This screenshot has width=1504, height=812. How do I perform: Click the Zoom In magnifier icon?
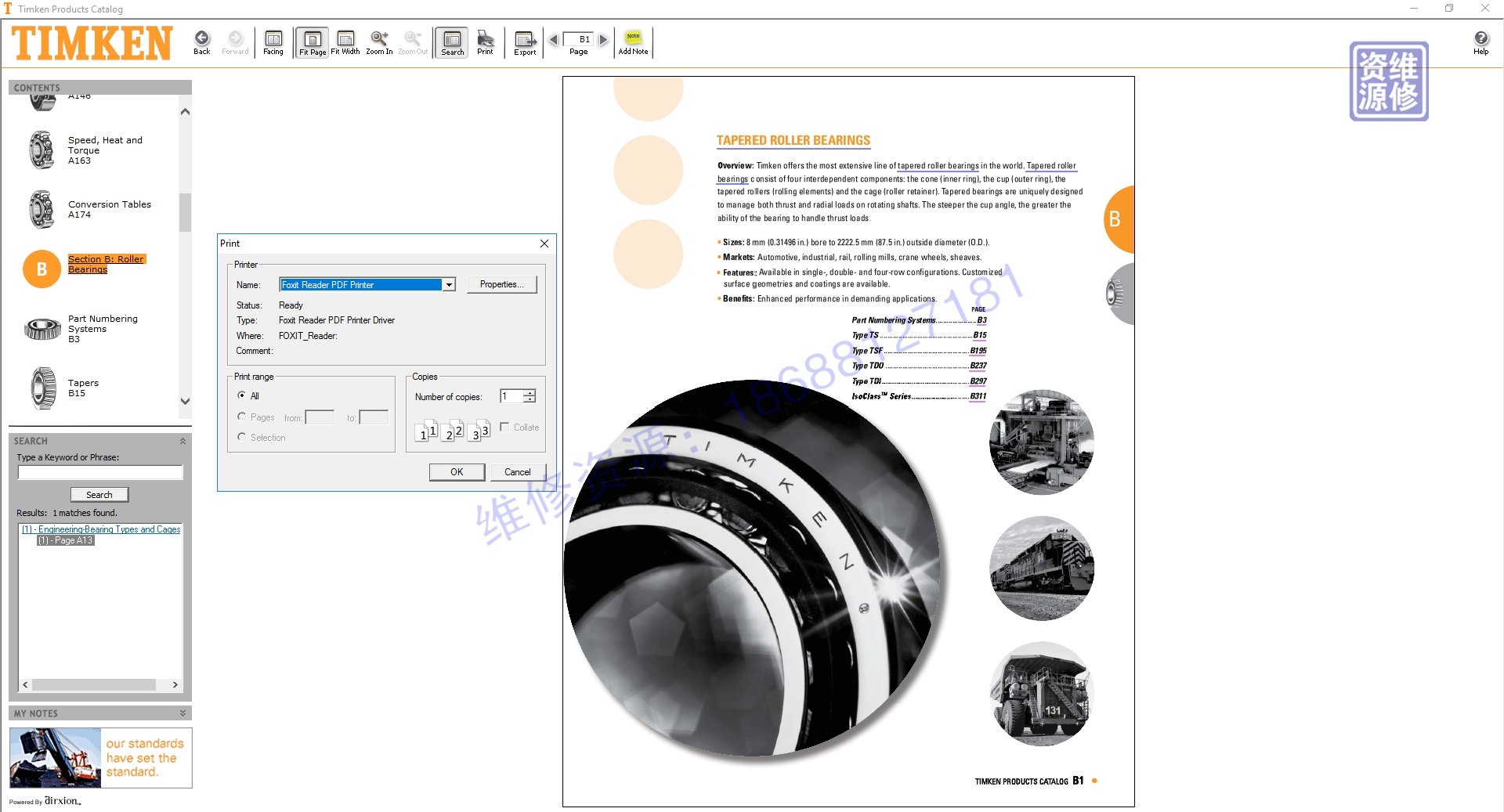coord(379,39)
